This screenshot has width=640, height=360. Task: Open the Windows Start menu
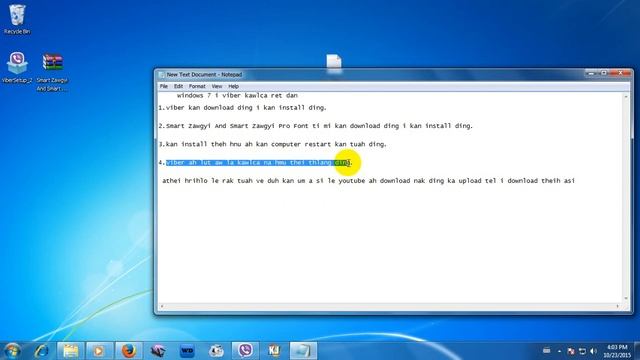pyautogui.click(x=12, y=351)
